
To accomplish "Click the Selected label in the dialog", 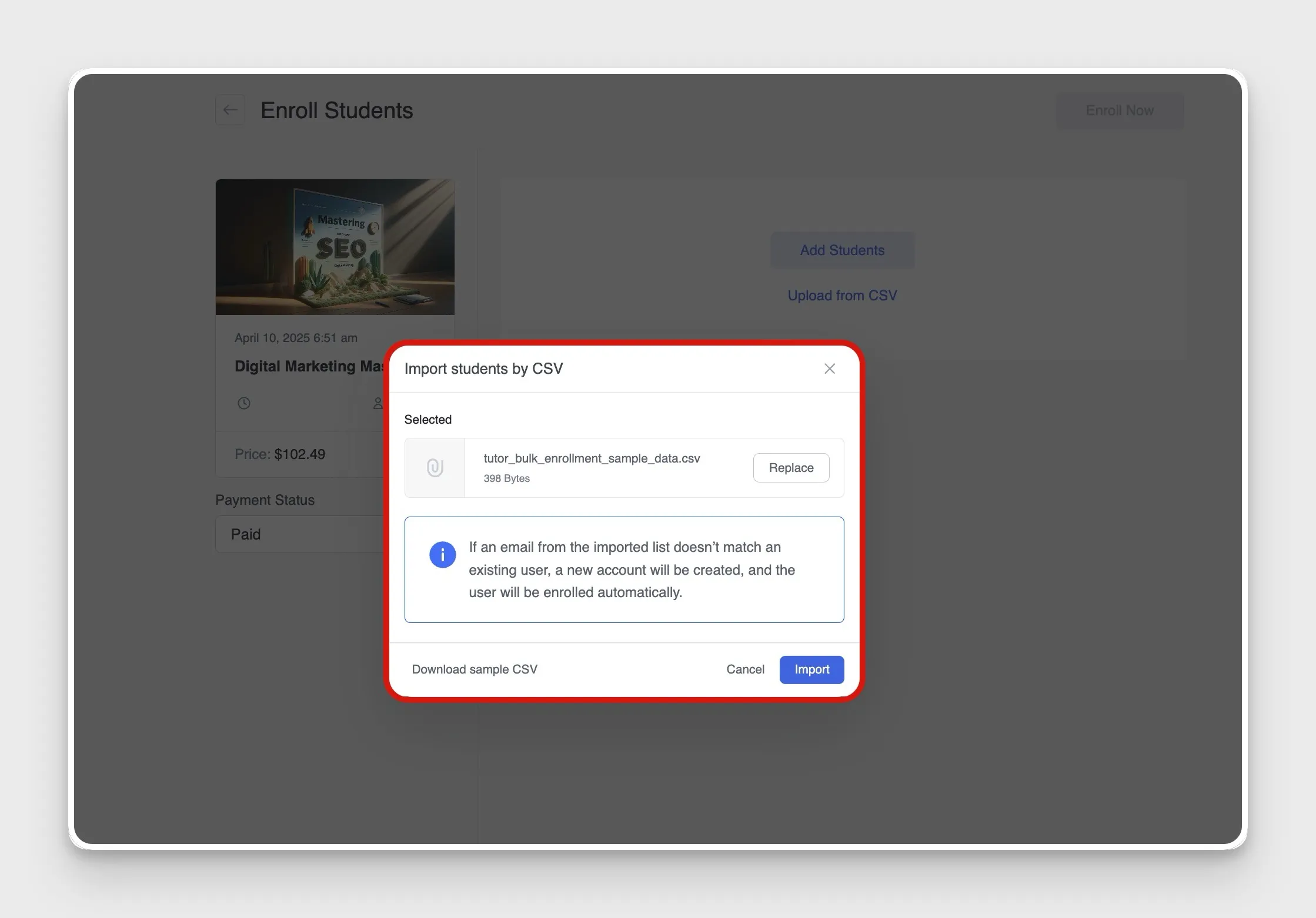I will [427, 420].
